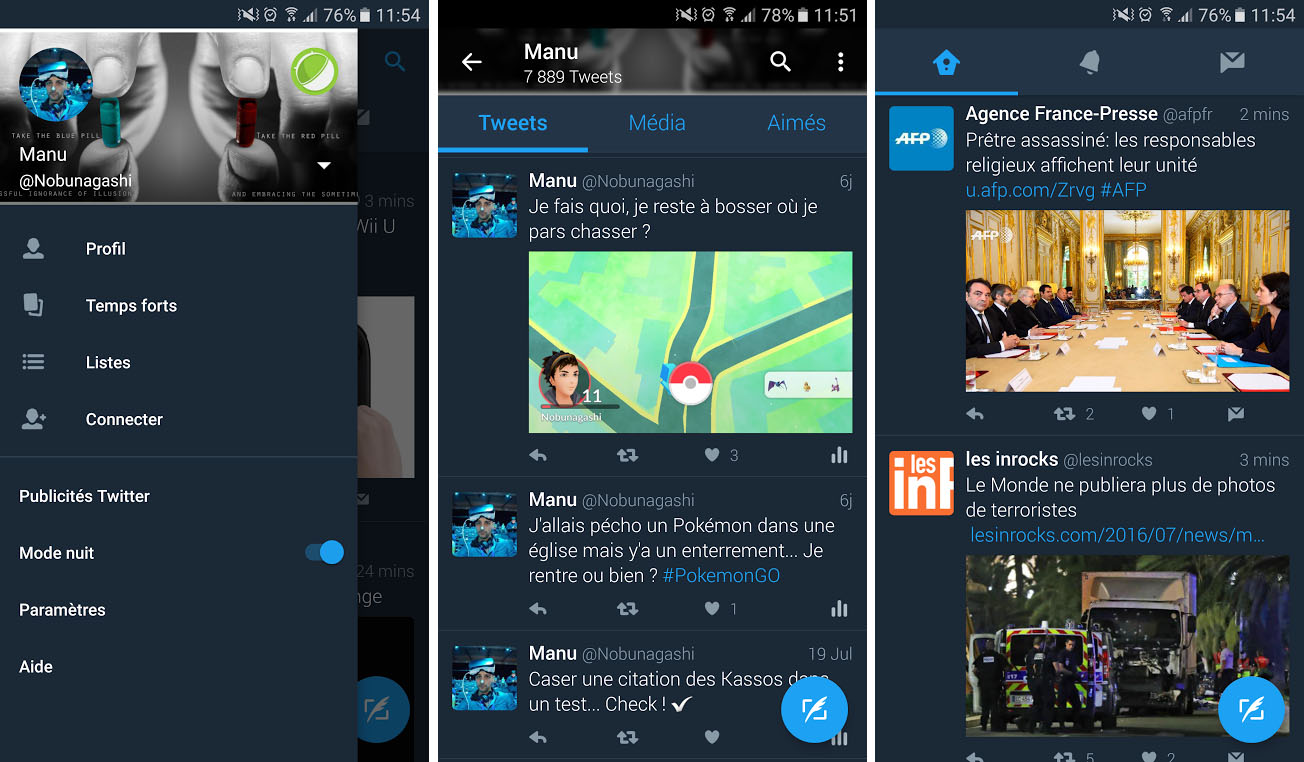Image resolution: width=1304 pixels, height=762 pixels.
Task: Retweet the Kassos citation tweet
Action: pyautogui.click(x=627, y=737)
